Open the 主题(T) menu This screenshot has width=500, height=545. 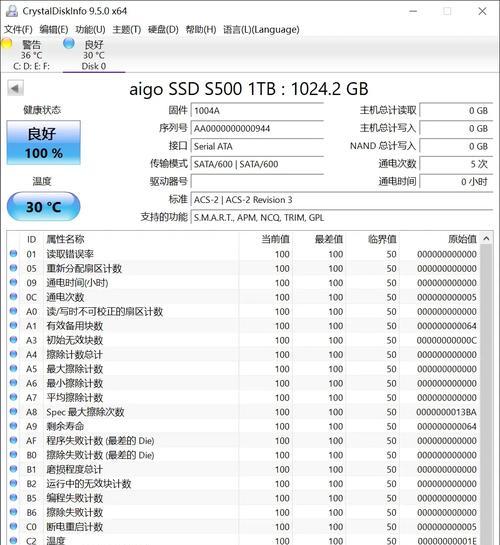click(x=127, y=30)
